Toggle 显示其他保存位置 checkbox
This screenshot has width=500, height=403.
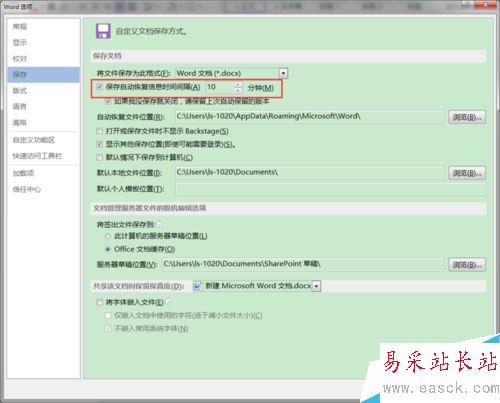(99, 144)
